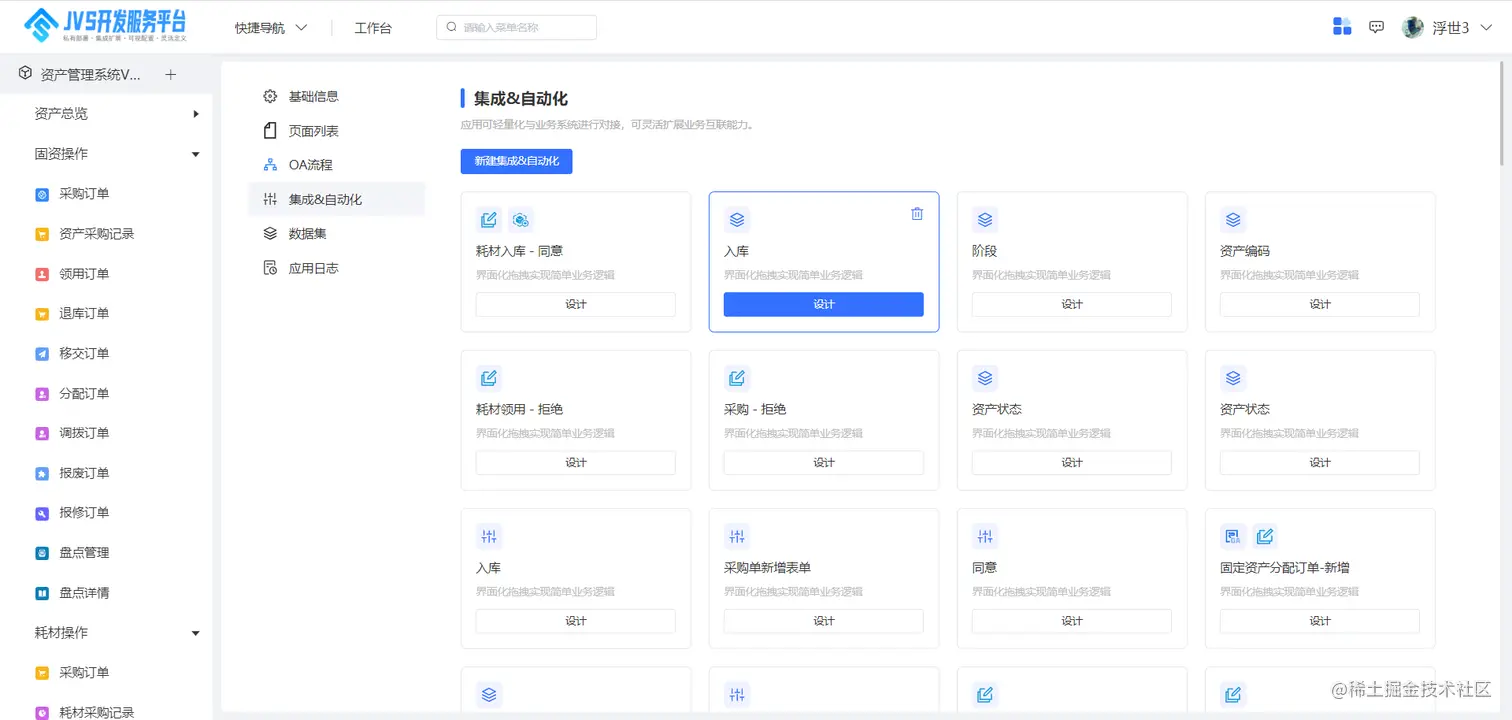Click the page icon for 页面列表
Viewport: 1512px width, 720px height.
pyautogui.click(x=270, y=131)
